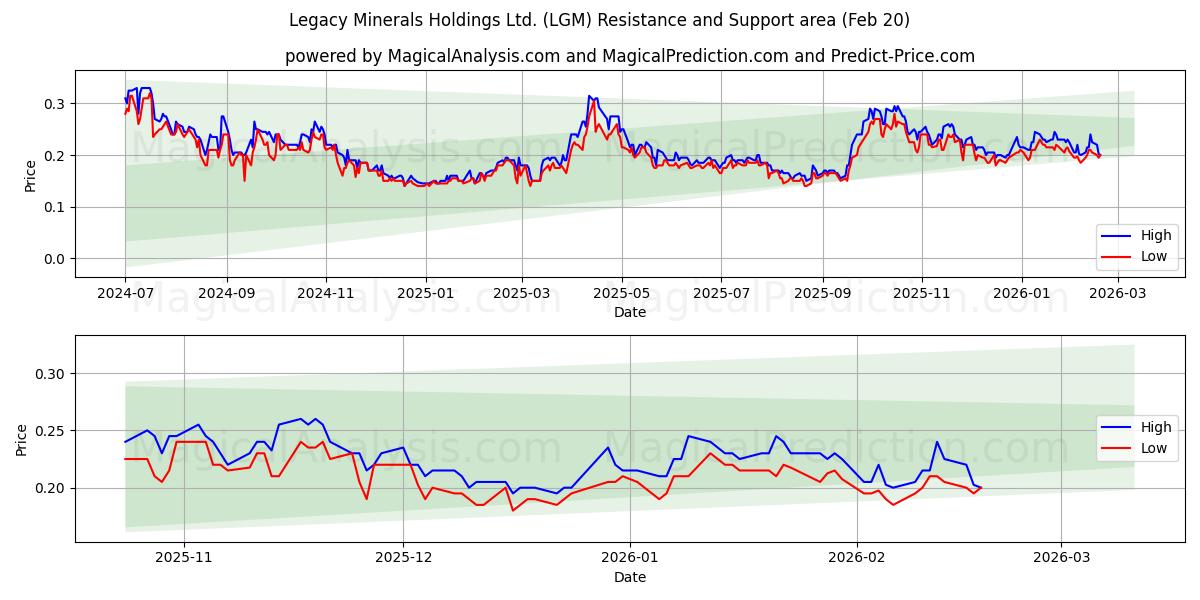Click the 0.2 price tick on the upper chart
Viewport: 1200px width, 600px height.
pyautogui.click(x=55, y=156)
